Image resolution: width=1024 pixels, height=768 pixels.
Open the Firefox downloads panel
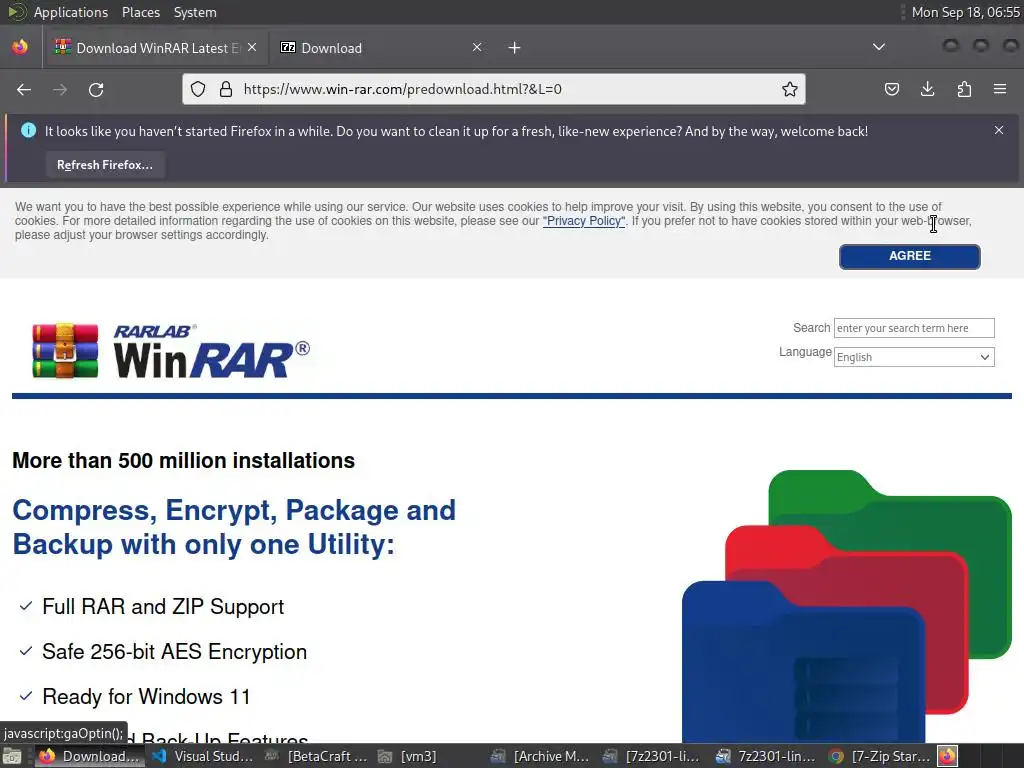(x=927, y=89)
